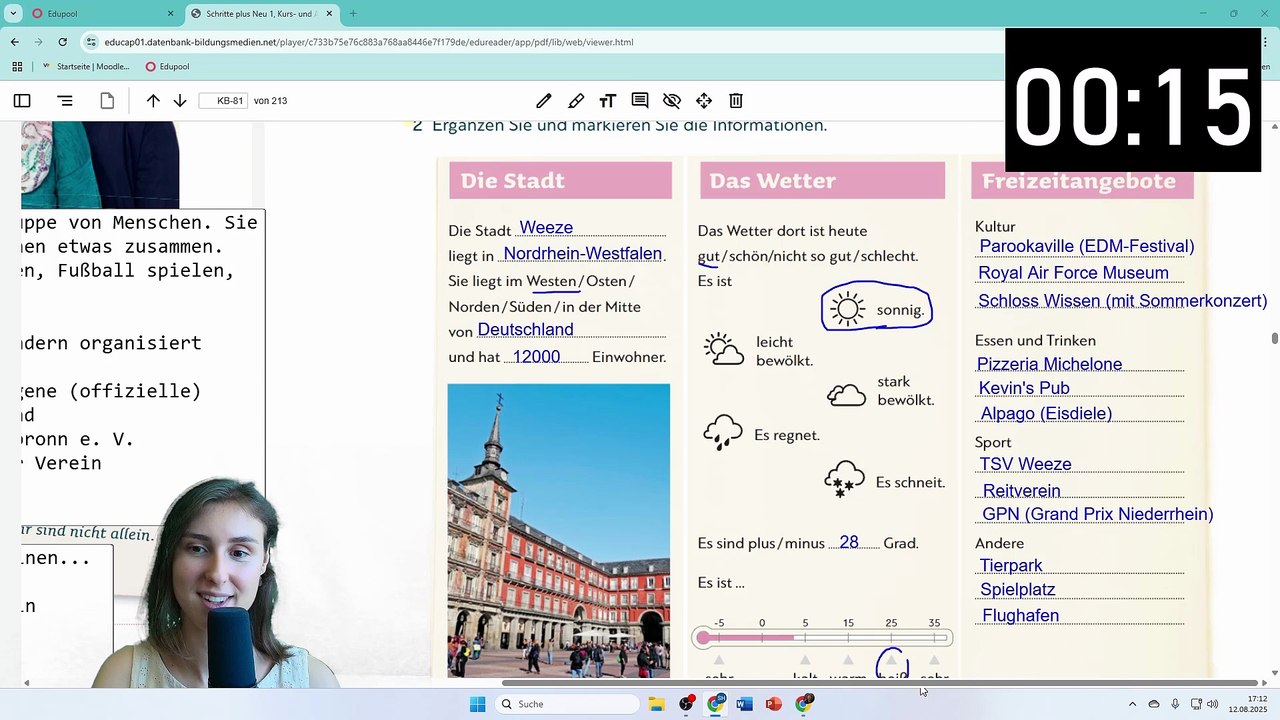Click the horizontal scrollbar at bottom
This screenshot has height=720, width=1280.
point(880,683)
